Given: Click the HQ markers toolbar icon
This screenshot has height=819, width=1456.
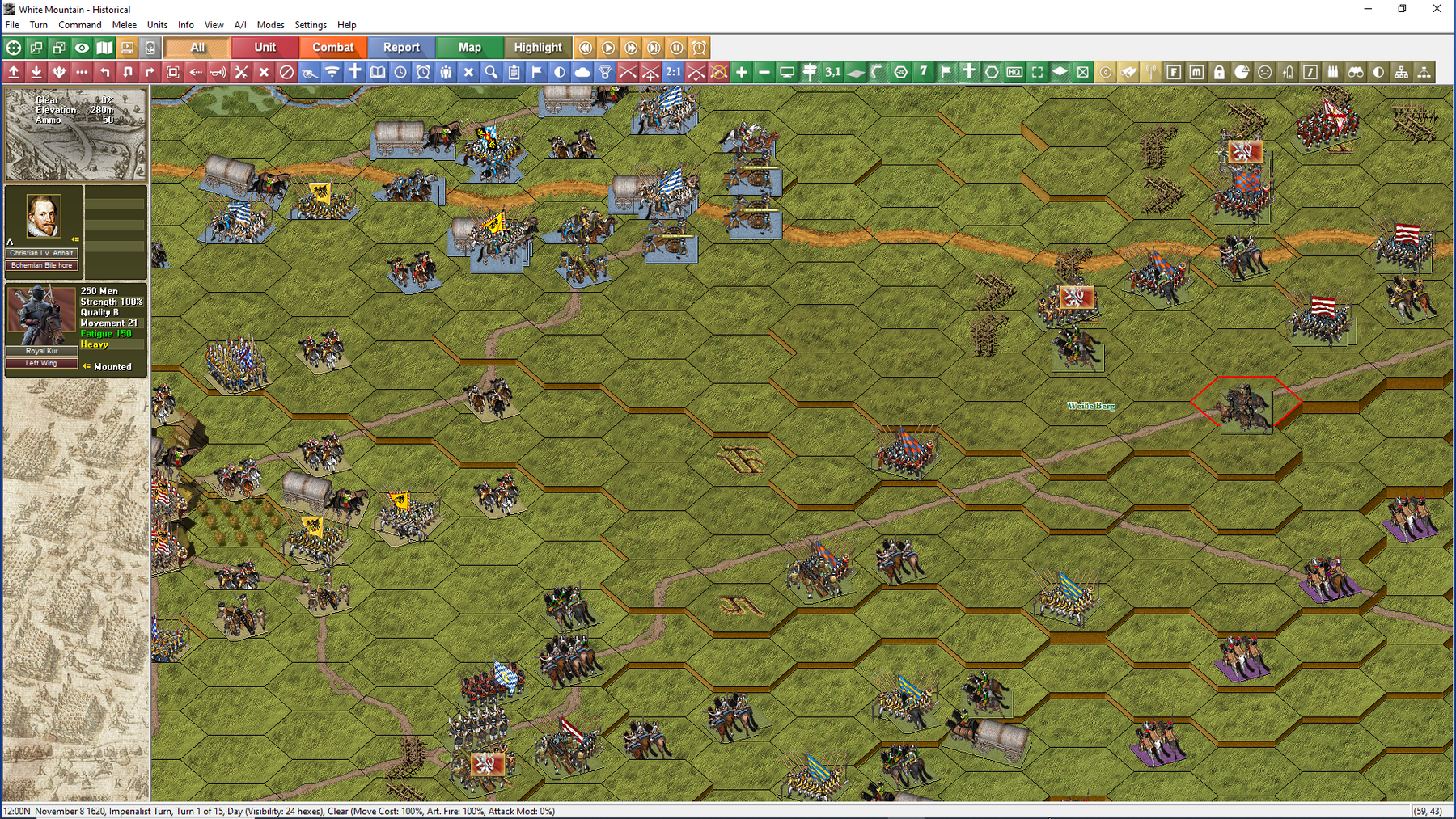Looking at the screenshot, I should click(x=1014, y=72).
